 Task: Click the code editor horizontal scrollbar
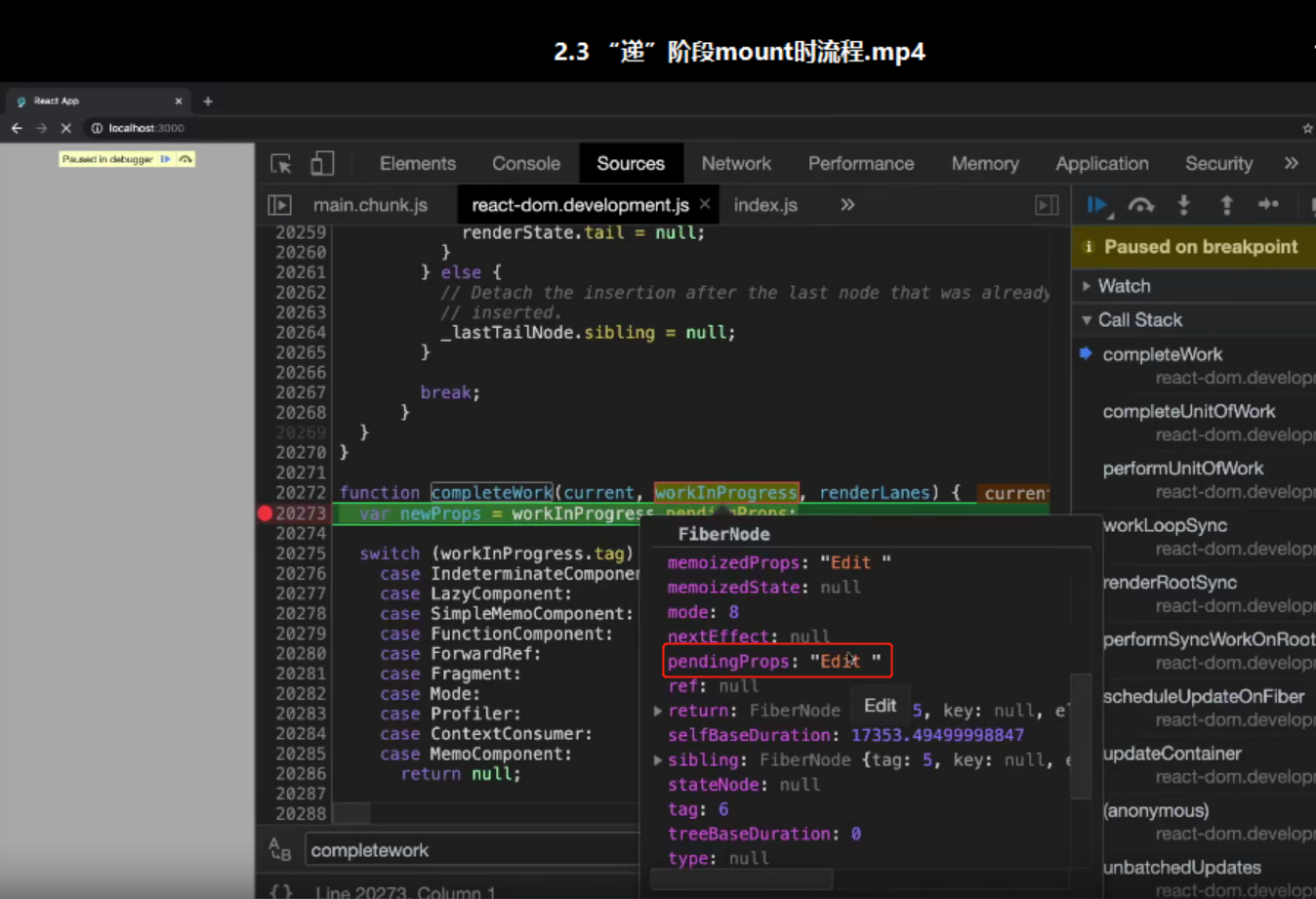click(351, 813)
